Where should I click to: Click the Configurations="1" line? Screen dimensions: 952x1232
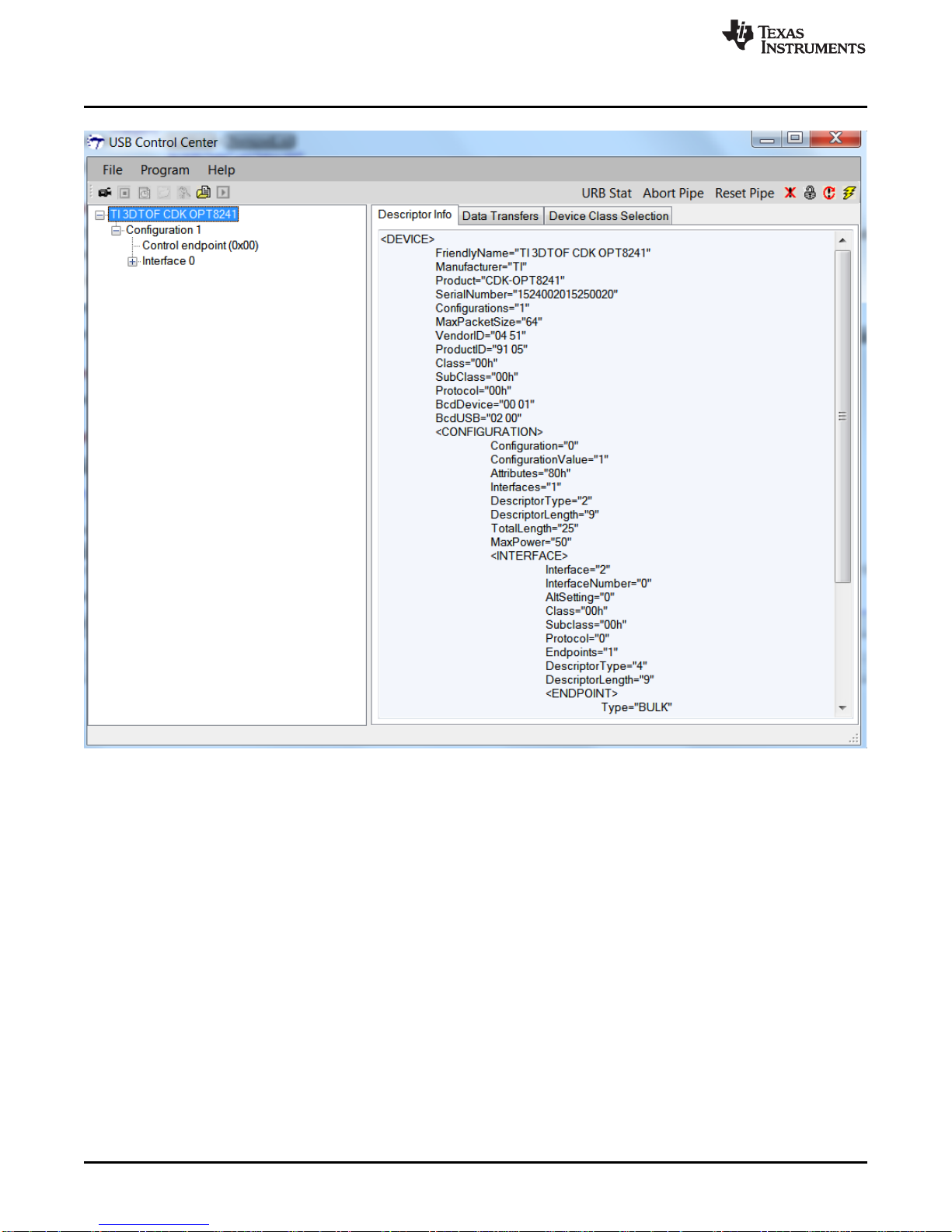pos(483,309)
